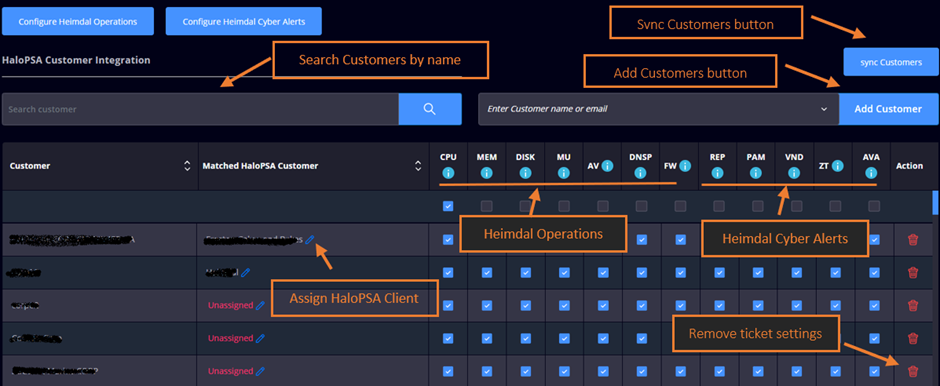Image resolution: width=940 pixels, height=386 pixels.
Task: Click pencil beside last Unassigned entry
Action: (x=260, y=371)
